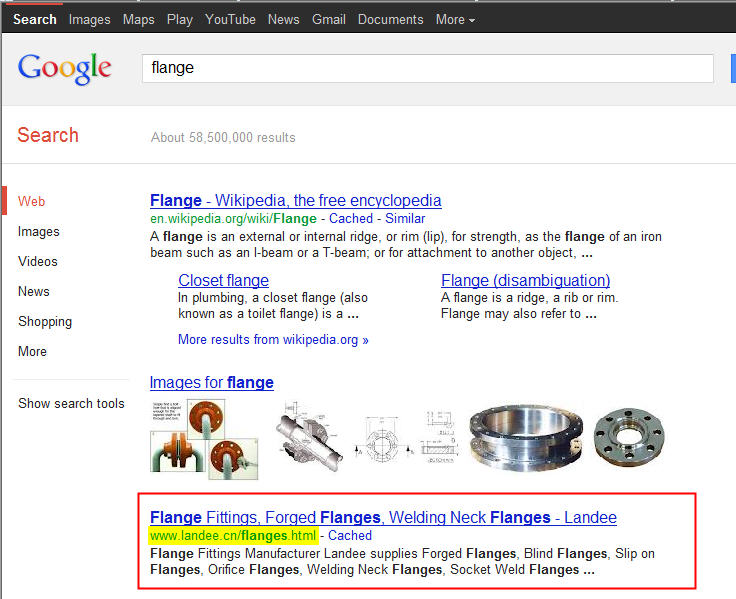Open Documents from top bar
Viewport: 736px width, 599px height.
coord(391,19)
